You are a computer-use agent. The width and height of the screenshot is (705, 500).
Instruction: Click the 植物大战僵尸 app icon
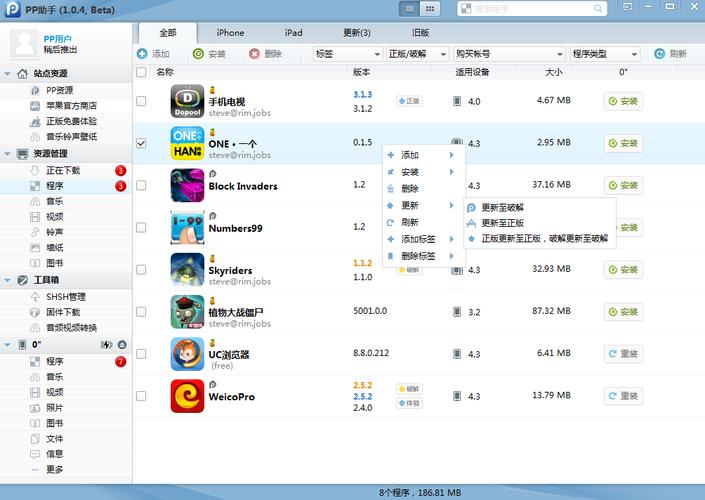pos(187,312)
